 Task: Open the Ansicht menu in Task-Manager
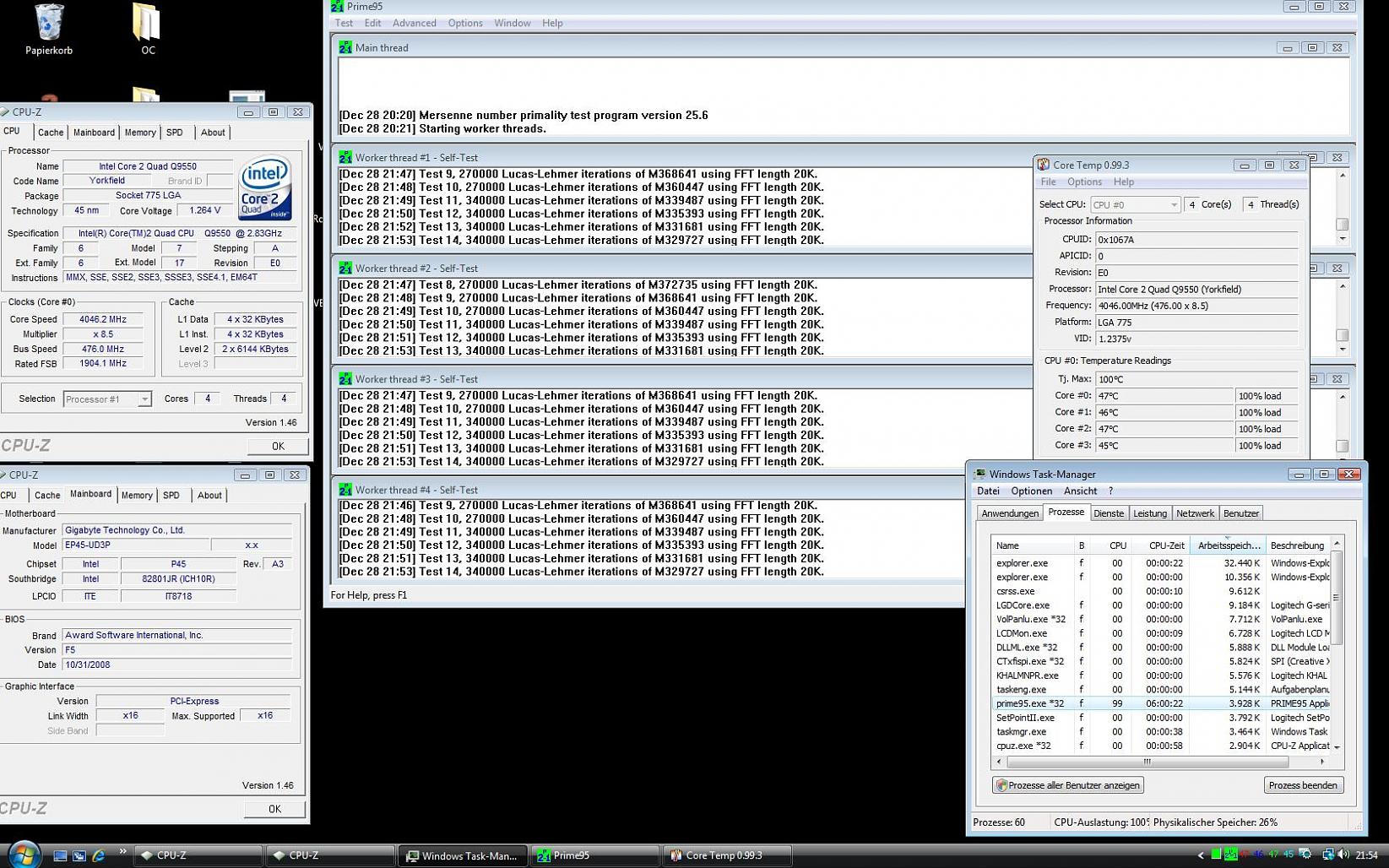[x=1080, y=491]
